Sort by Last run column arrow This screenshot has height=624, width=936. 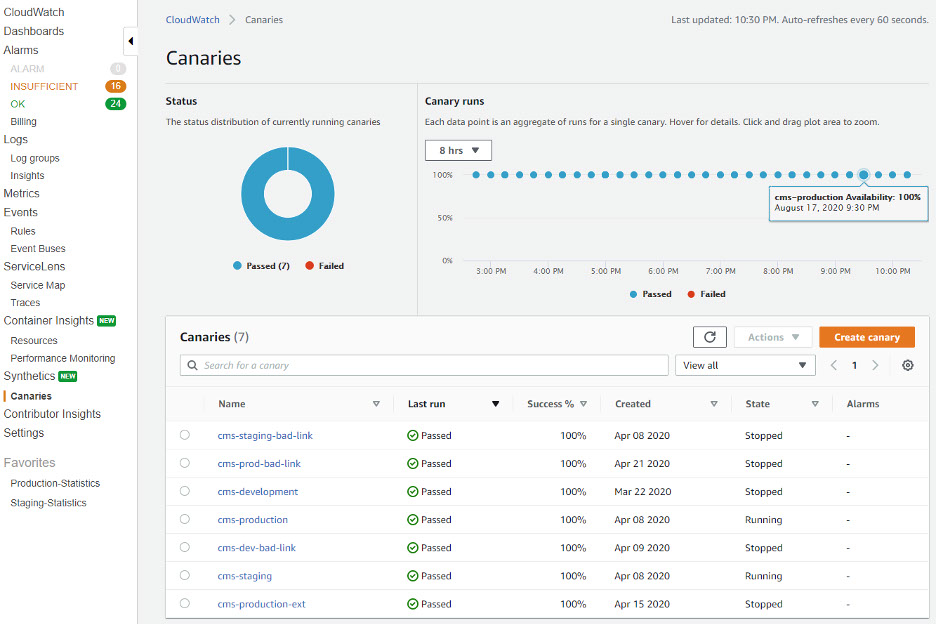coord(495,404)
